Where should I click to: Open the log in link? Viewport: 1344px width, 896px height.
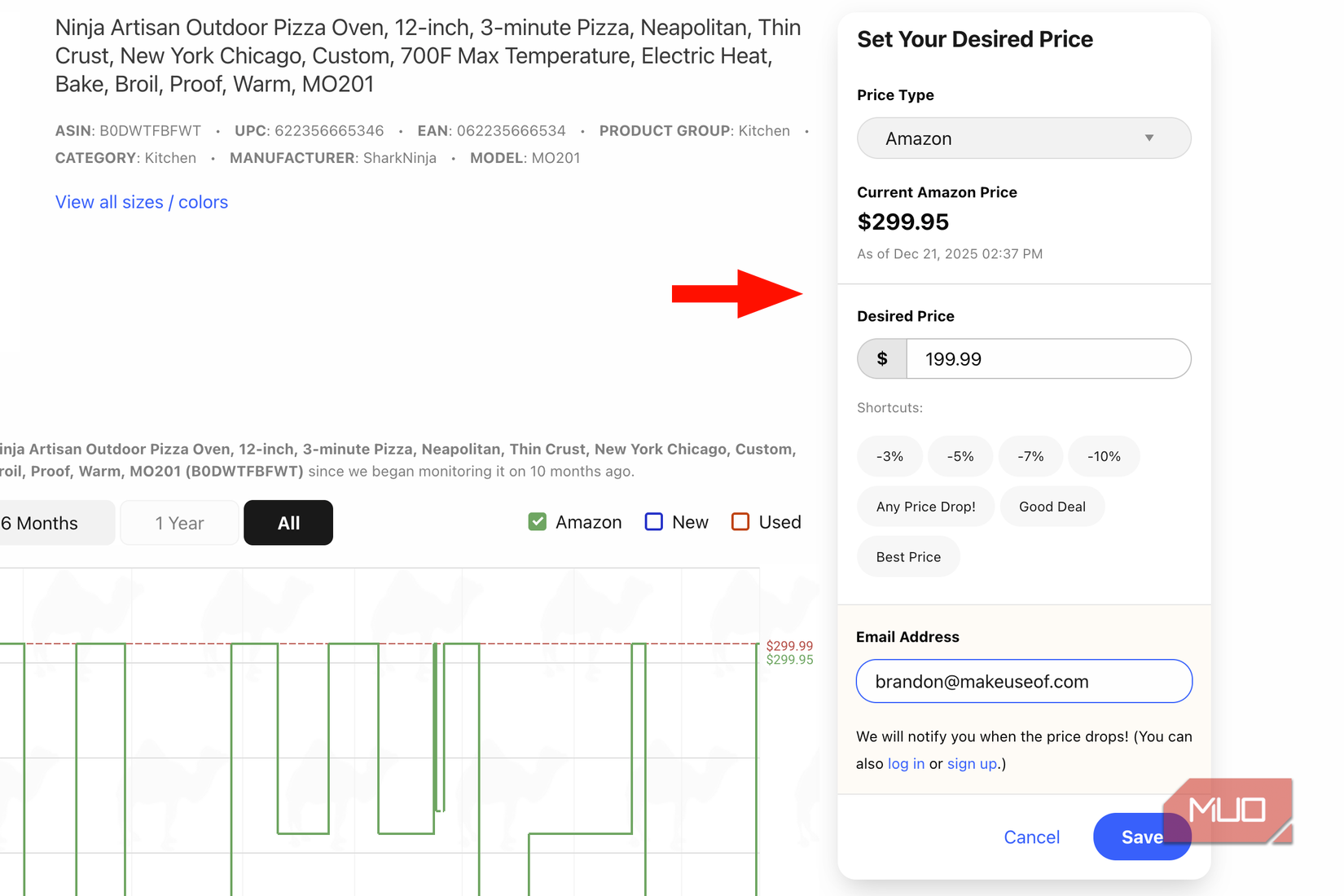pyautogui.click(x=906, y=763)
